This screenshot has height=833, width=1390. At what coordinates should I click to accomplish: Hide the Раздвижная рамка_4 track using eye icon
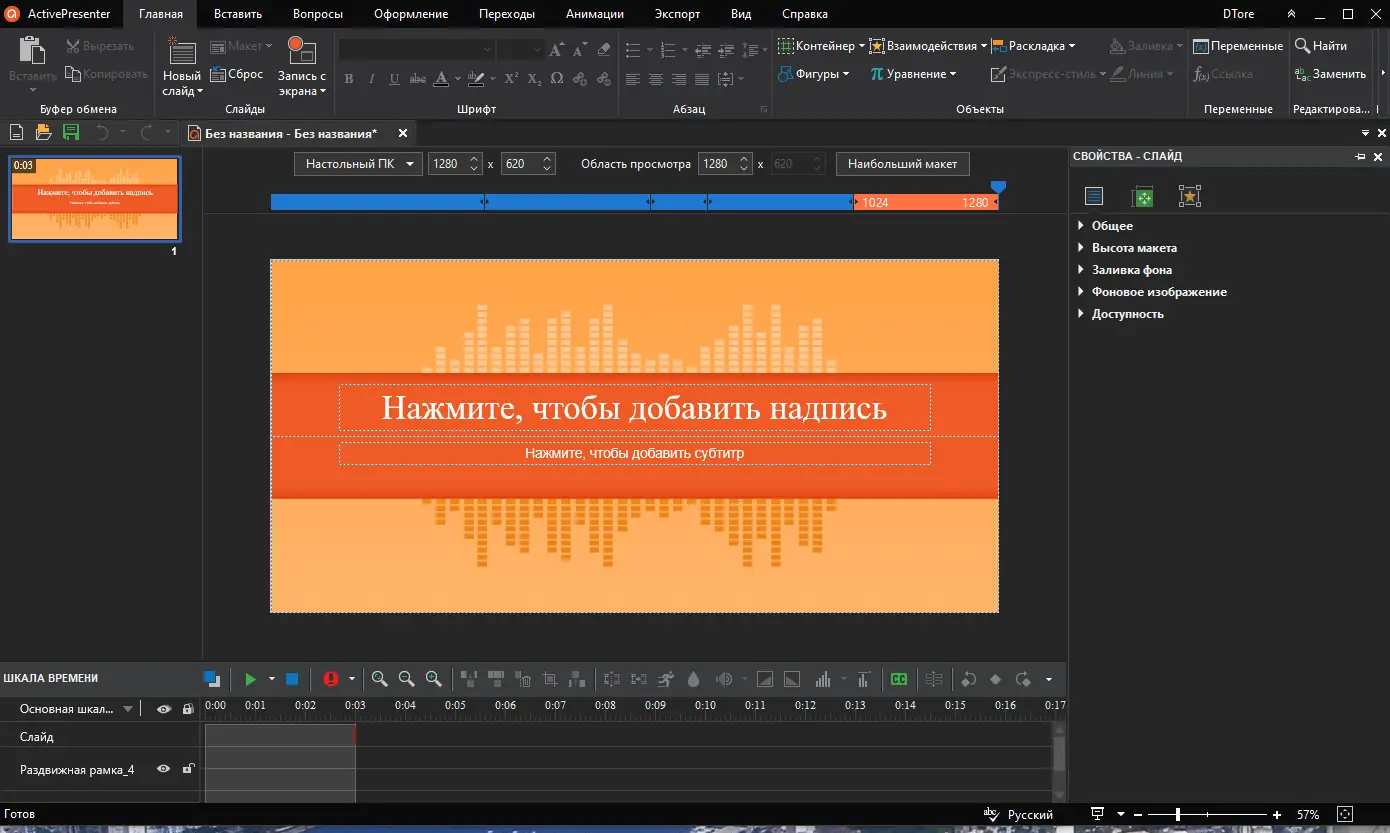pos(164,769)
